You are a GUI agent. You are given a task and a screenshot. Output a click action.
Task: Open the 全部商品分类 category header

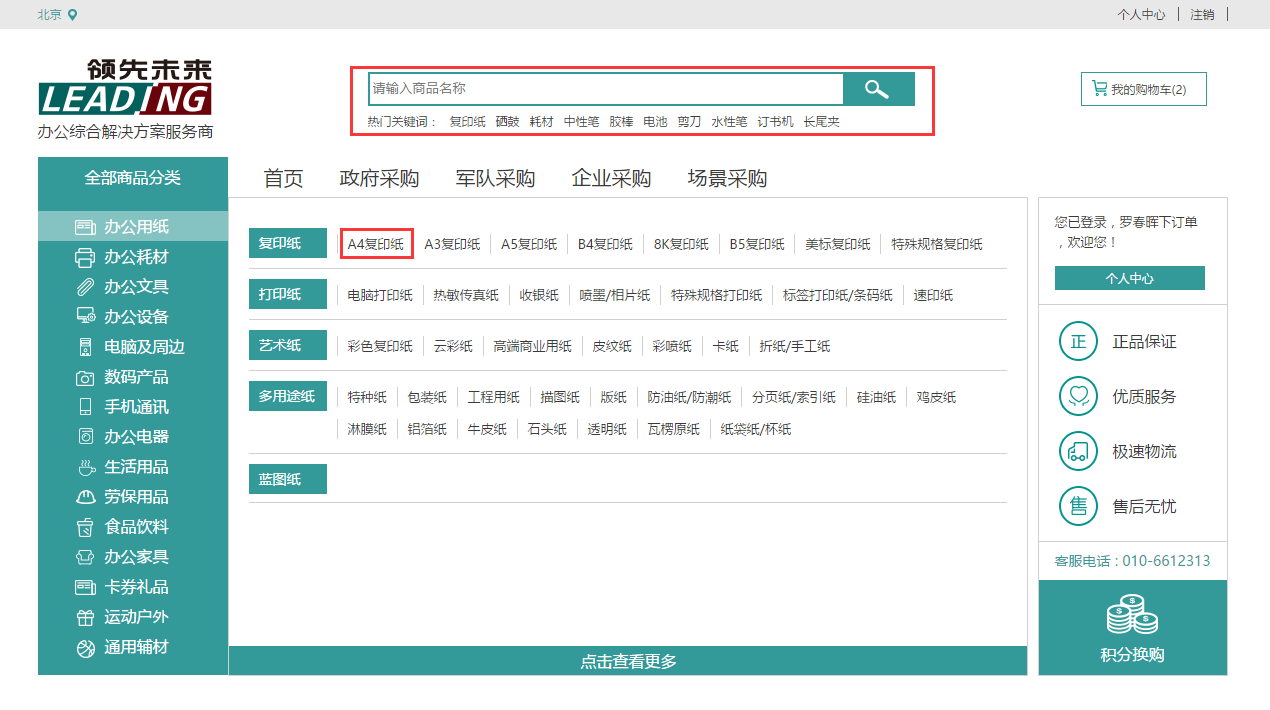coord(133,178)
